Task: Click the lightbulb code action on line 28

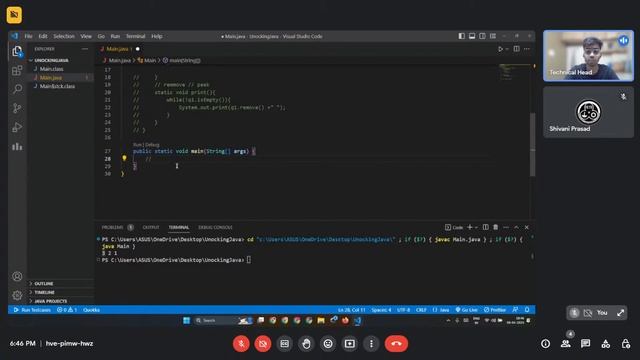Action: [x=124, y=158]
